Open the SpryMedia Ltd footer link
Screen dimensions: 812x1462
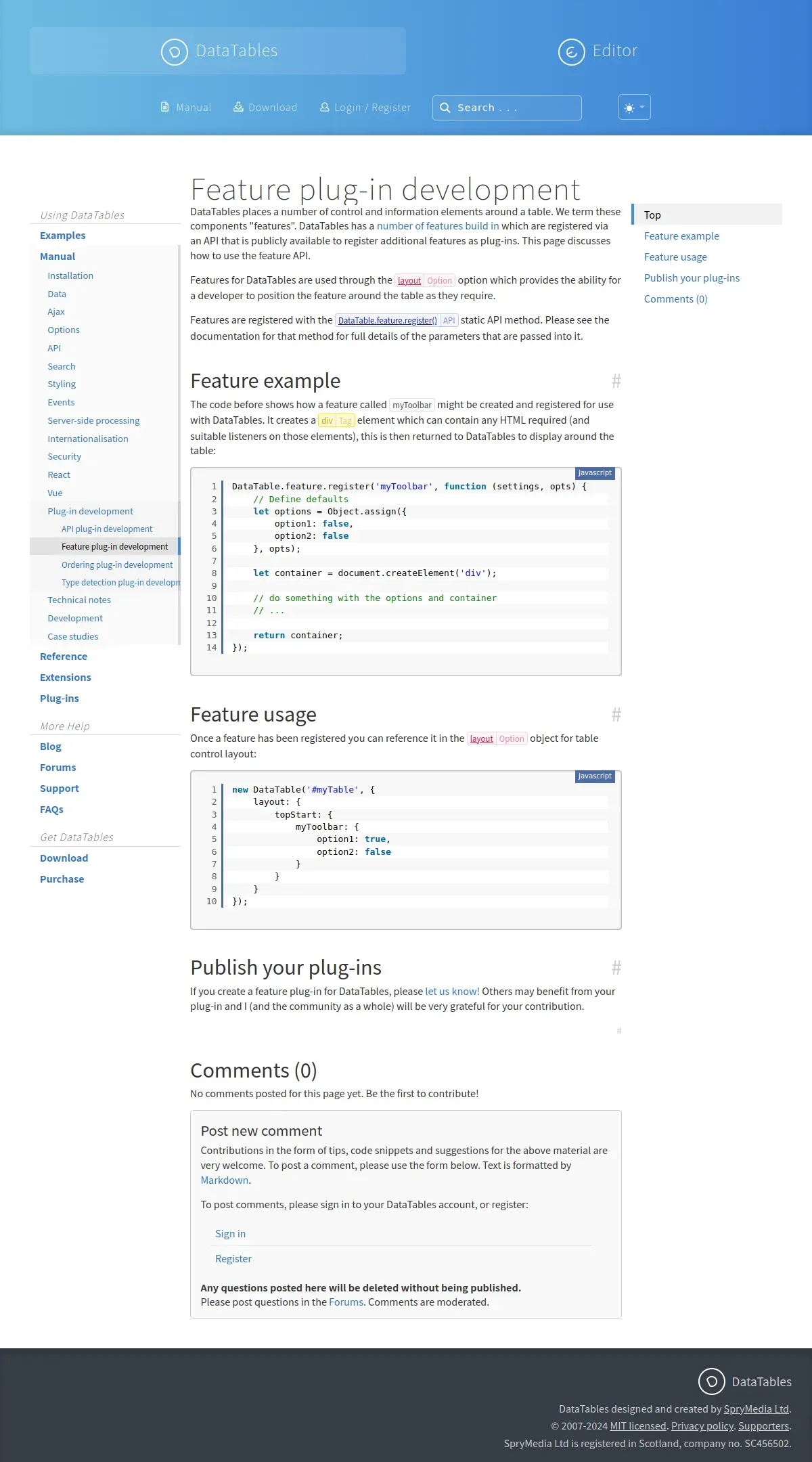(x=756, y=1409)
